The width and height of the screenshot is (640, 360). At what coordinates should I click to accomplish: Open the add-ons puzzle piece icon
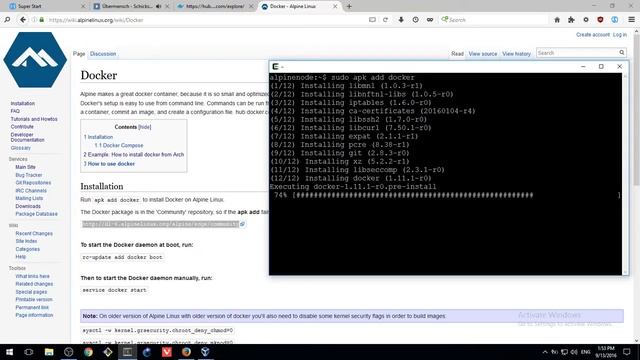click(x=571, y=20)
